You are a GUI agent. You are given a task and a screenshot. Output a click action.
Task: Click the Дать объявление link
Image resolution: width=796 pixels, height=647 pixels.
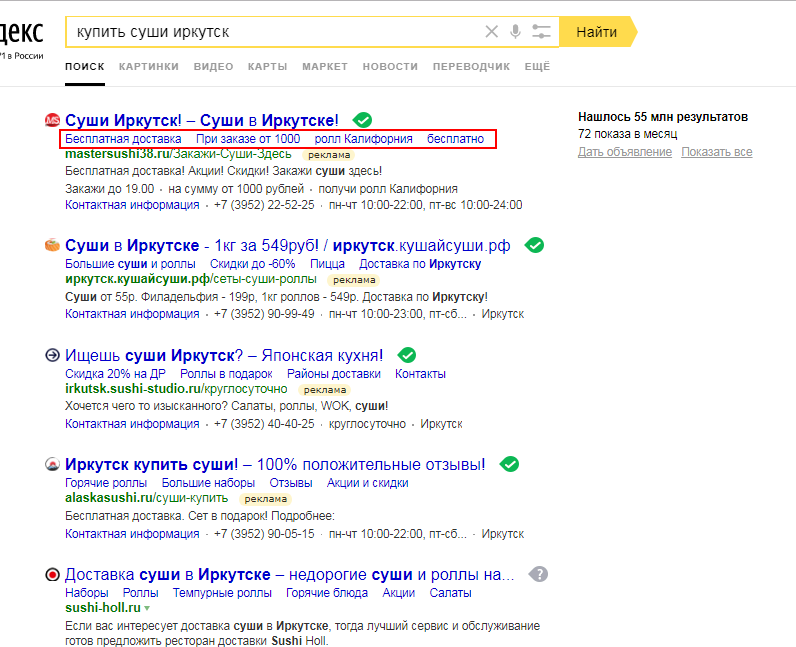coord(625,152)
